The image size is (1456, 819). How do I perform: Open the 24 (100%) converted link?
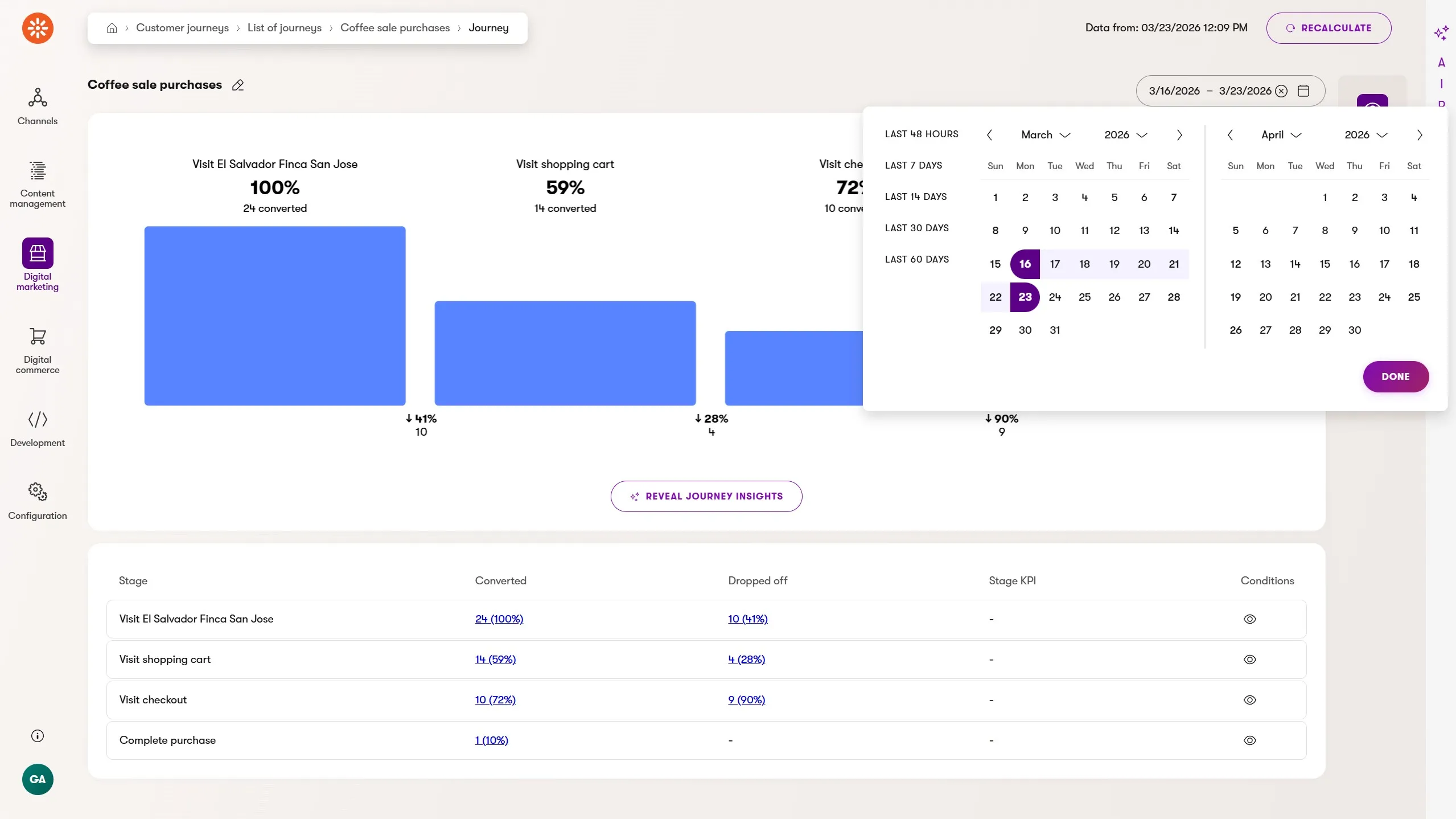[499, 619]
